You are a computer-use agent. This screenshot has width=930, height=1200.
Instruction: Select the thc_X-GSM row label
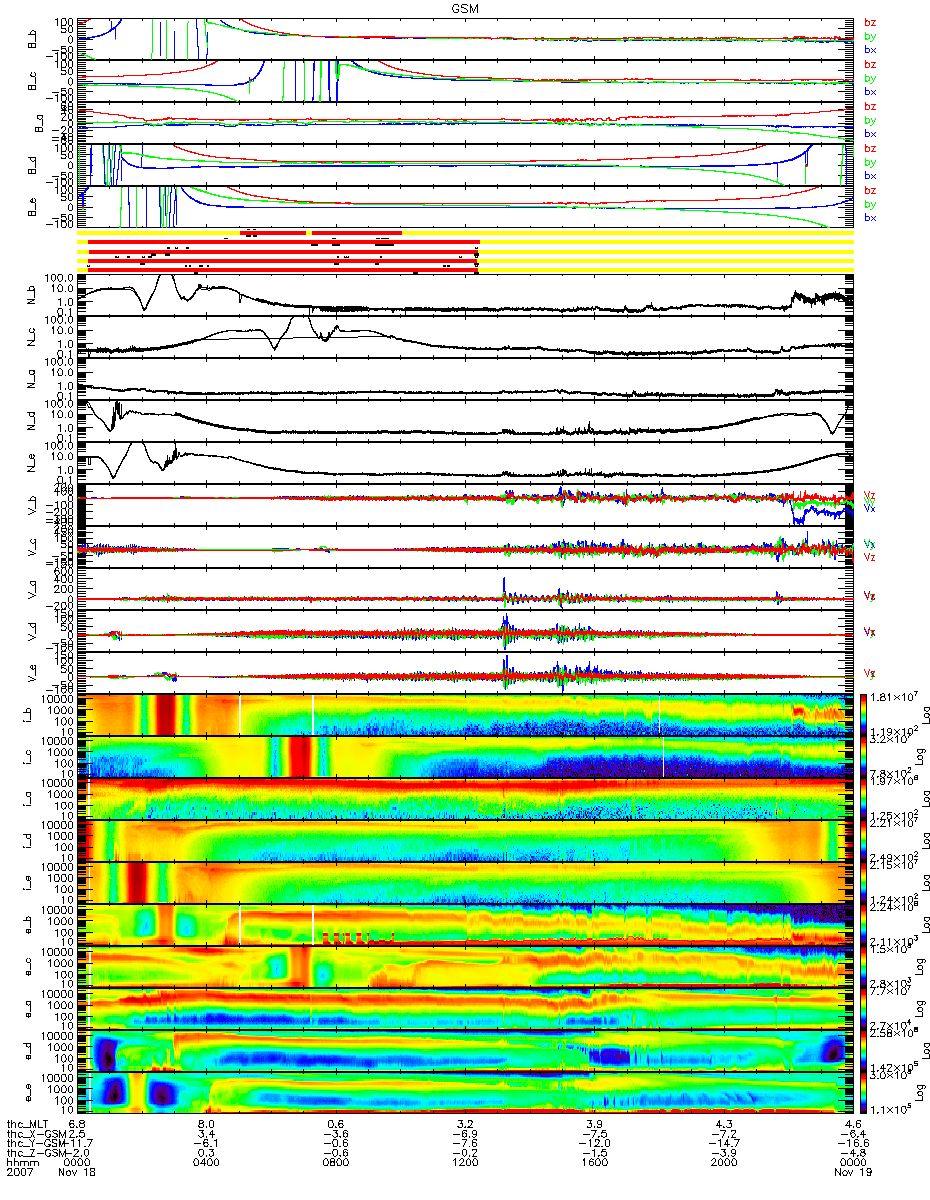click(x=35, y=1133)
